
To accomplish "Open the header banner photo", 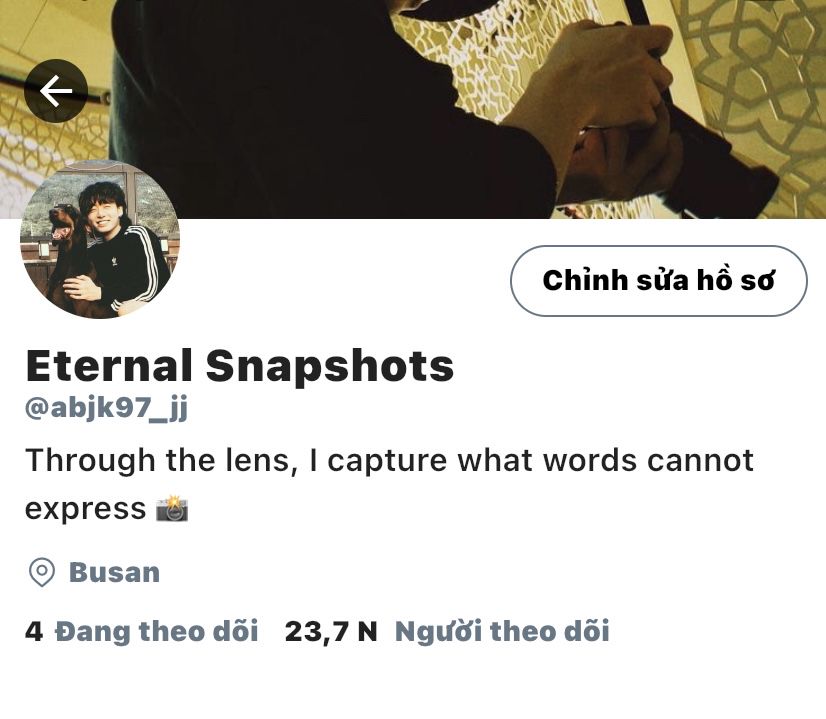I will (x=413, y=109).
